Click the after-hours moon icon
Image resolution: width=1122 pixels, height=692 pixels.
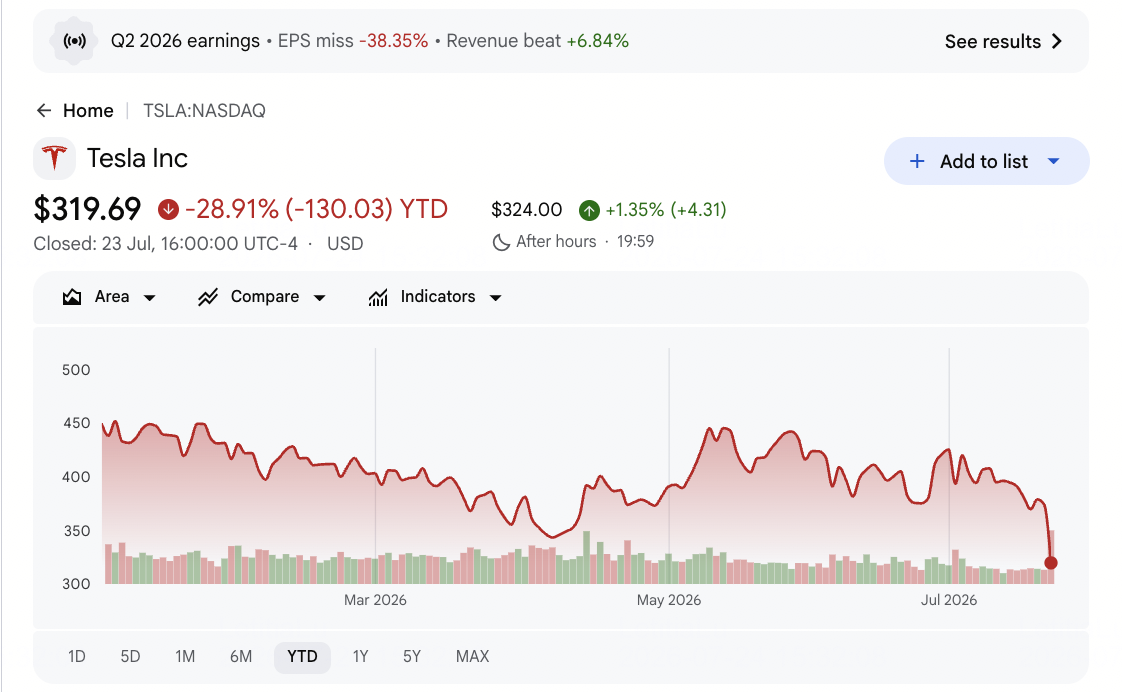click(x=501, y=242)
